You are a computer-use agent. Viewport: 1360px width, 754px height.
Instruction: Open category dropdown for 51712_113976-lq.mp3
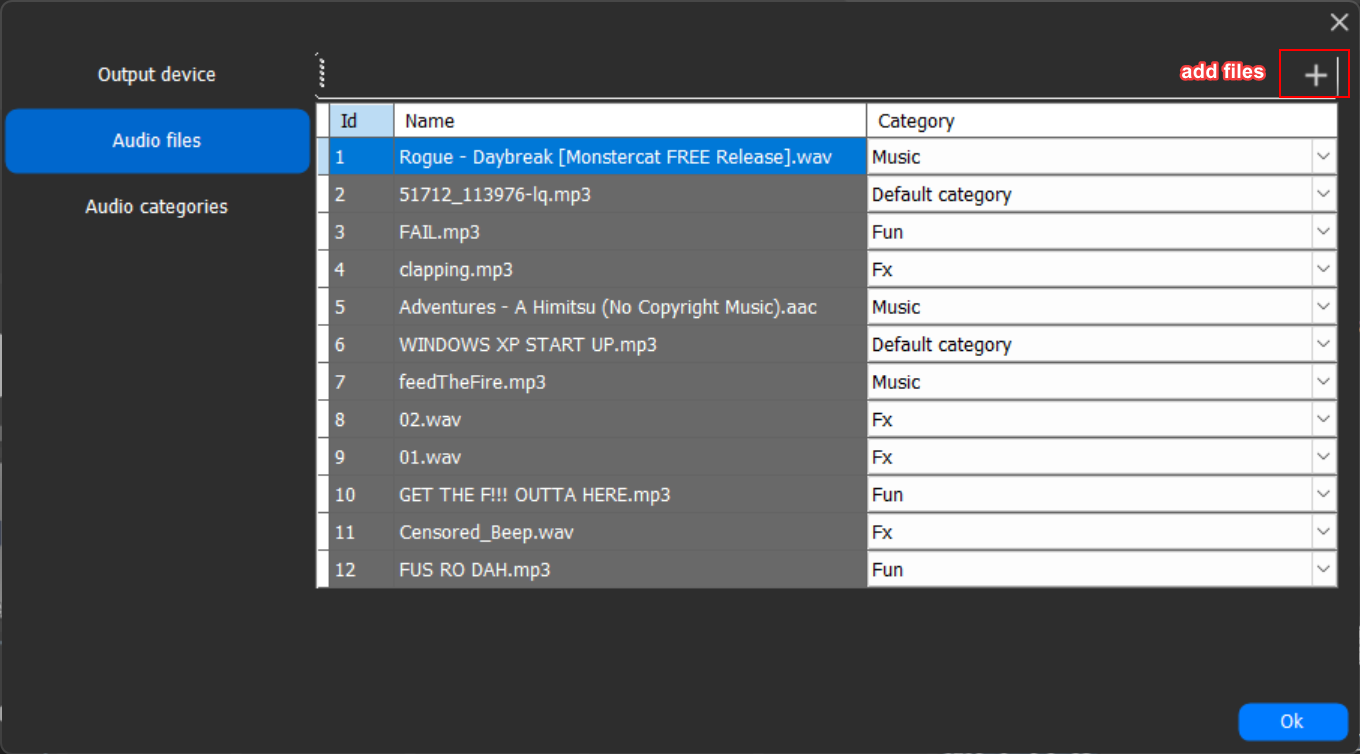point(1324,194)
